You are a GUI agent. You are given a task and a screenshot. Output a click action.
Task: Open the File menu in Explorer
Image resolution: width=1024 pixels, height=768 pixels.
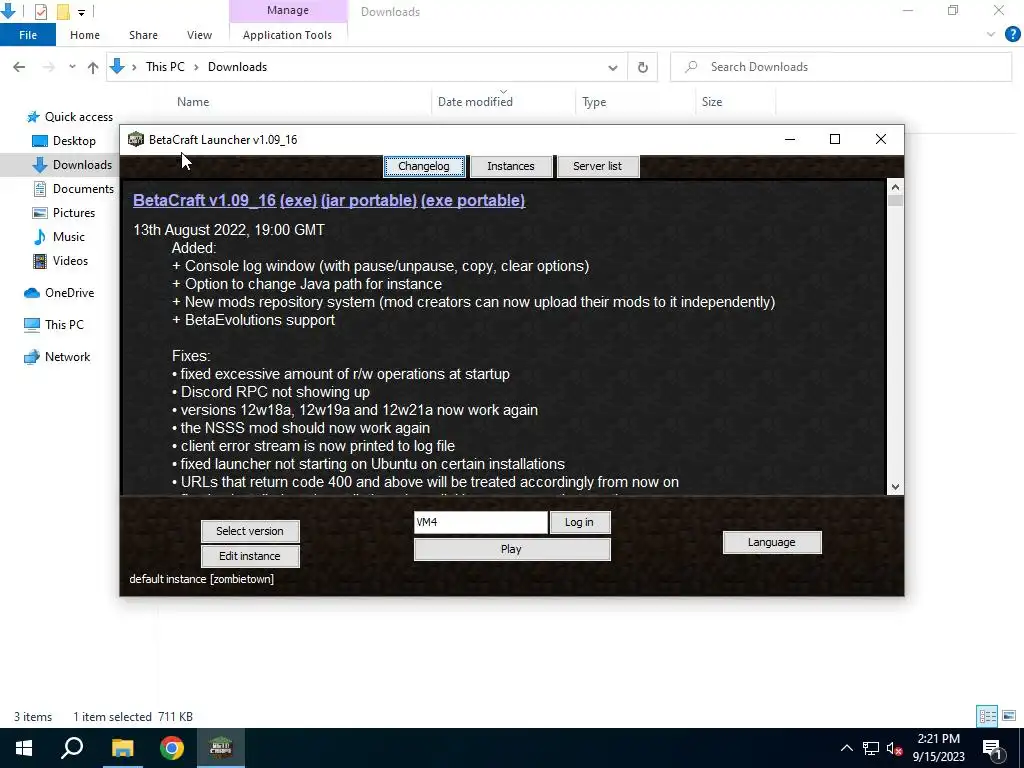coord(28,35)
